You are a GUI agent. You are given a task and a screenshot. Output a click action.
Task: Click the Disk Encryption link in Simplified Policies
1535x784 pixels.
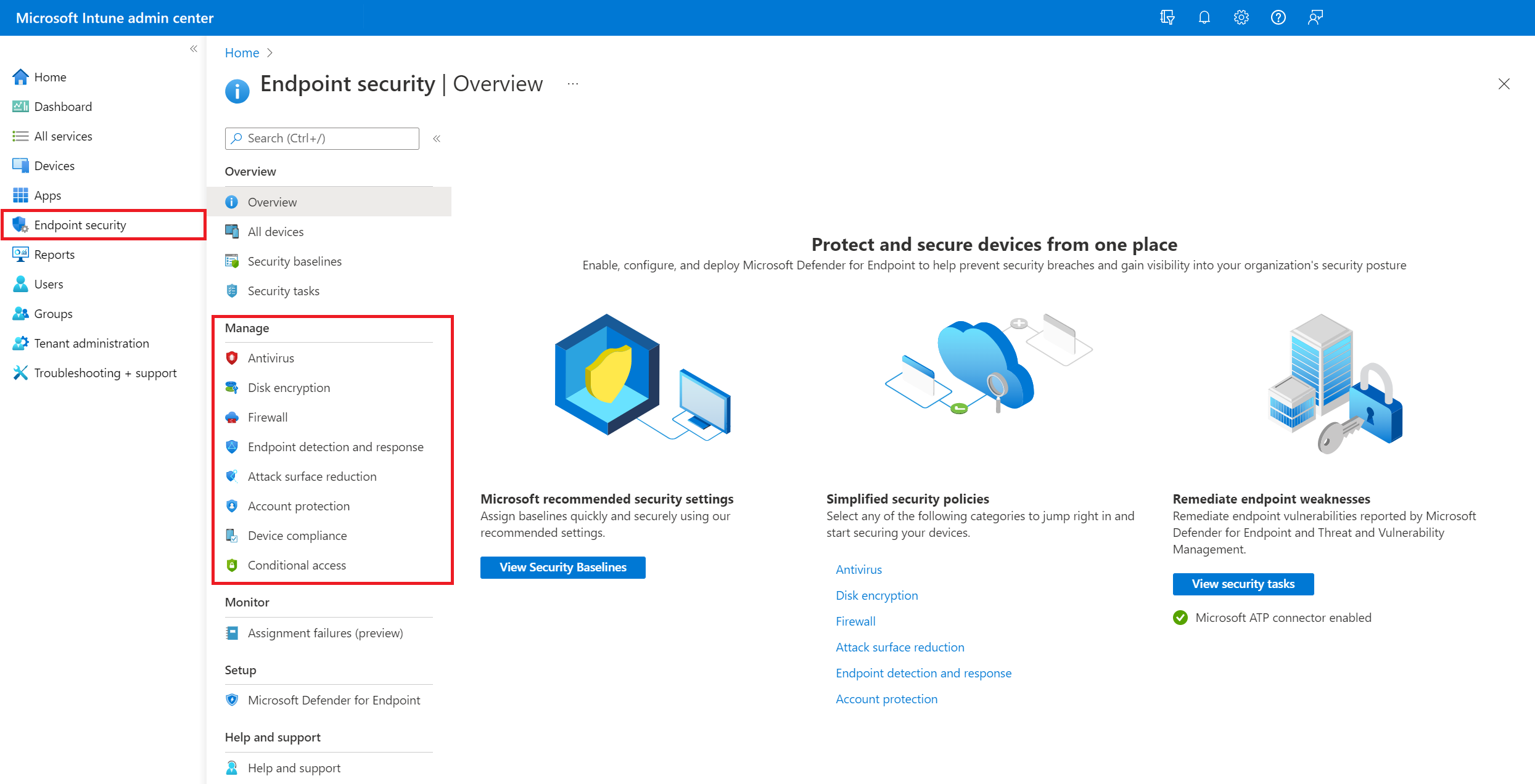(877, 594)
